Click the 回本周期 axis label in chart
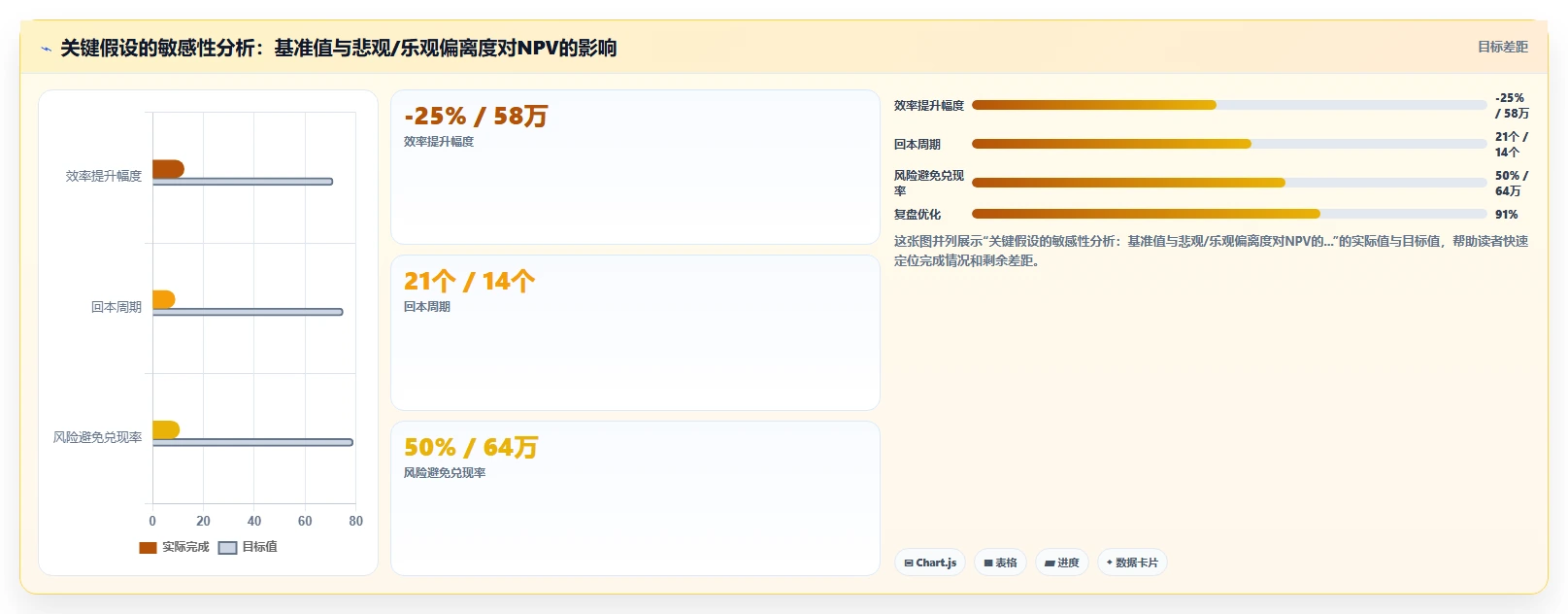 click(117, 307)
